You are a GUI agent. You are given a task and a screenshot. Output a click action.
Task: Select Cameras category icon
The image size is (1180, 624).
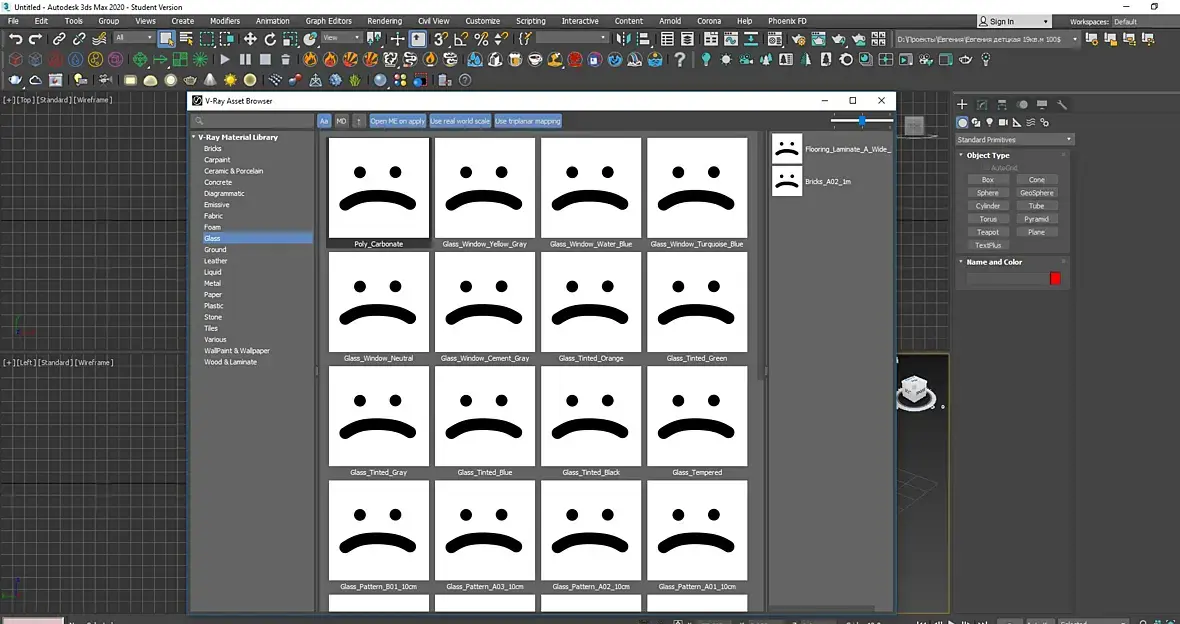pyautogui.click(x=1003, y=122)
